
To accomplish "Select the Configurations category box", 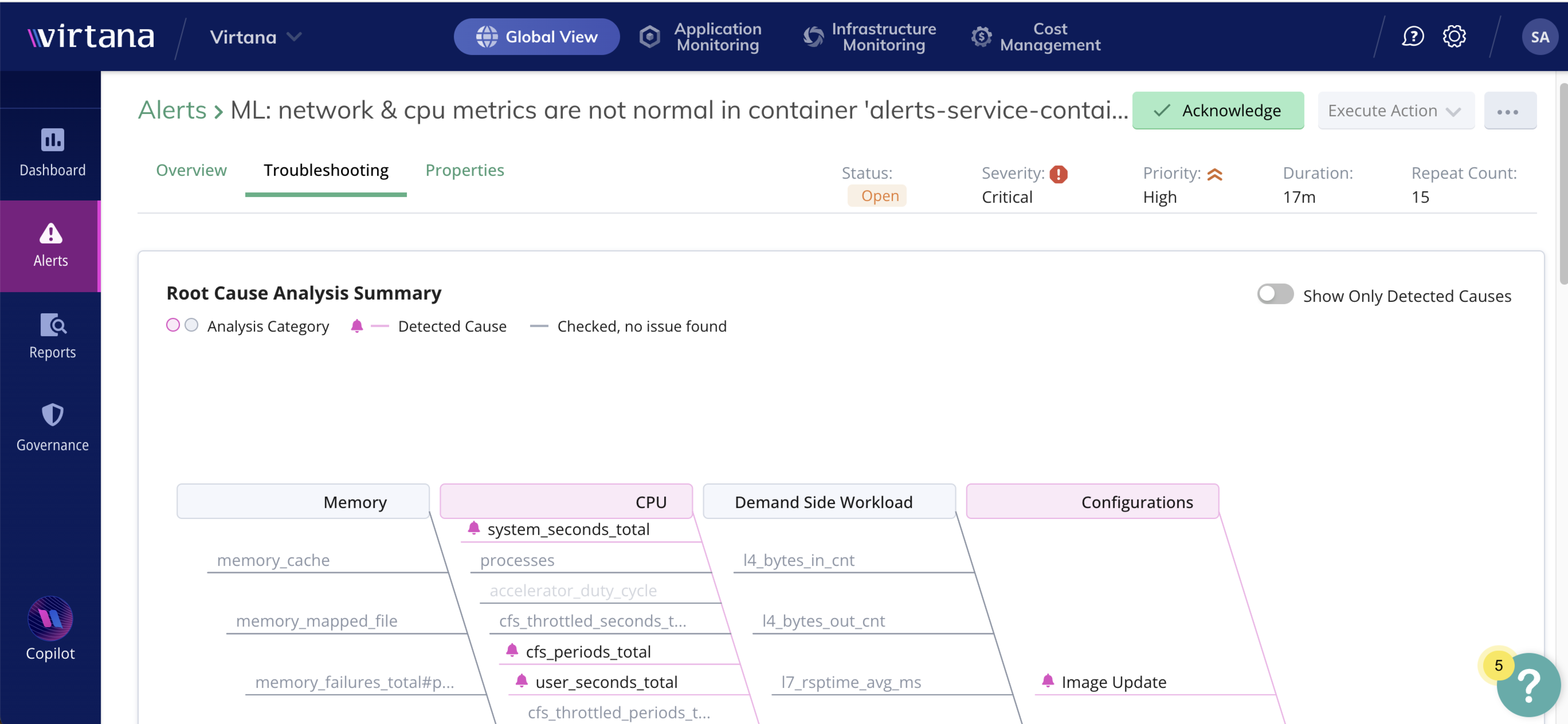I will (x=1093, y=501).
